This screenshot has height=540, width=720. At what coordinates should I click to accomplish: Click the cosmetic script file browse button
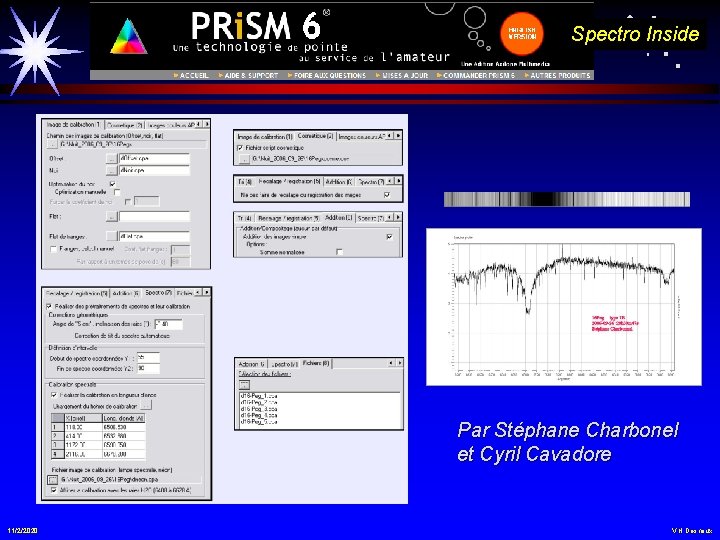(x=244, y=159)
